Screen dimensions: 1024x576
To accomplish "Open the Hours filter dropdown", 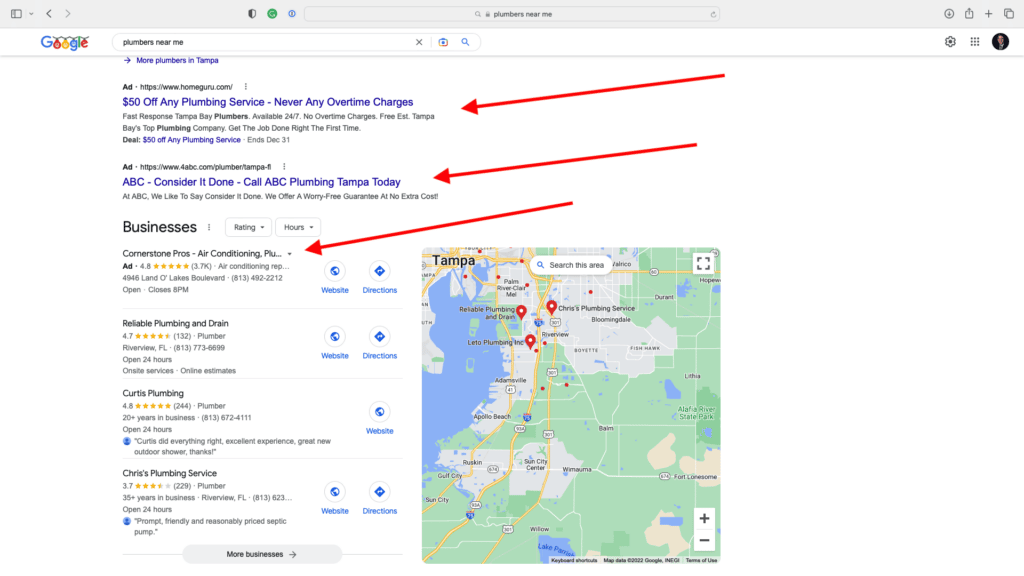I will point(298,227).
